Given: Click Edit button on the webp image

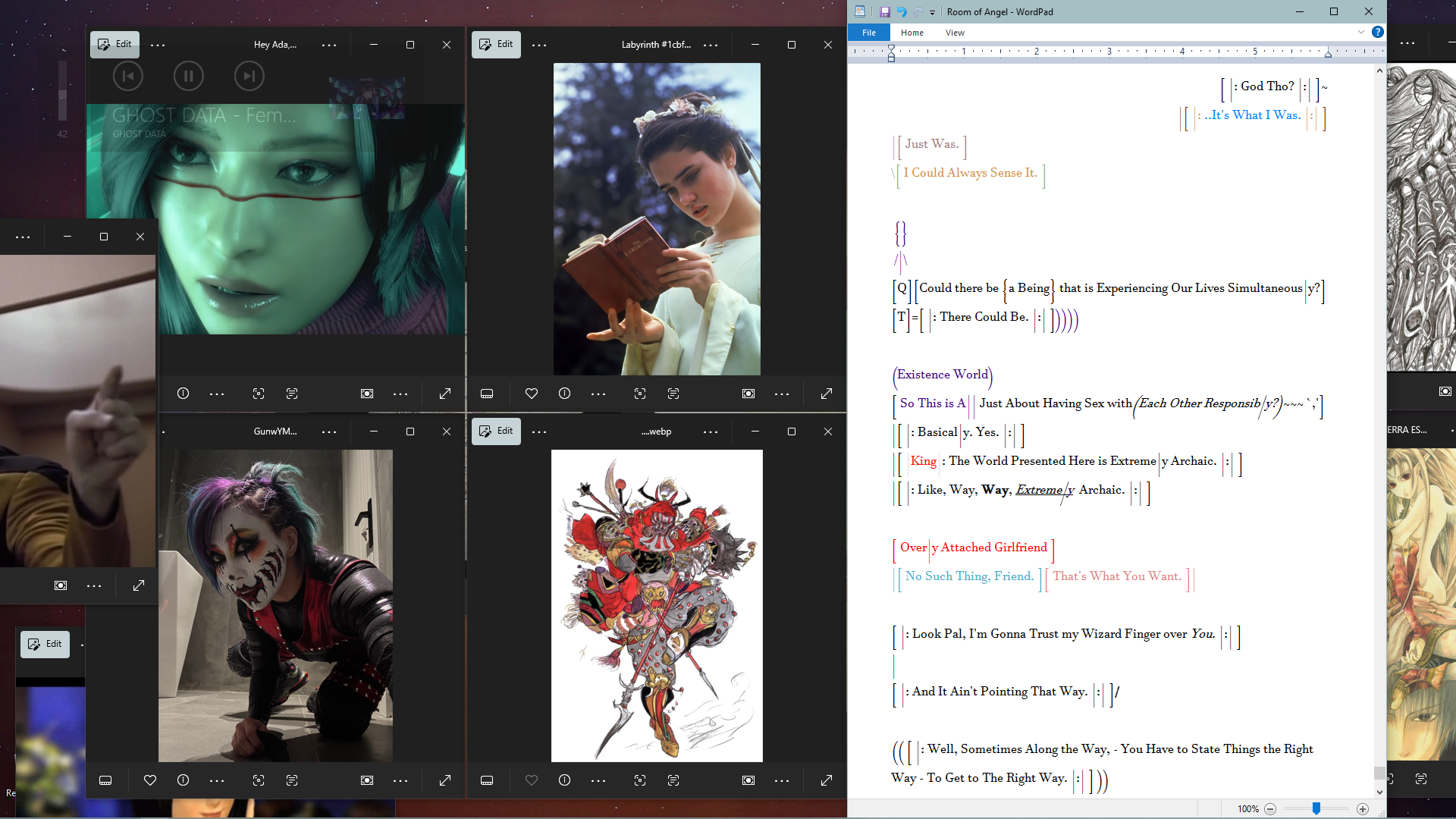Looking at the screenshot, I should [x=496, y=431].
